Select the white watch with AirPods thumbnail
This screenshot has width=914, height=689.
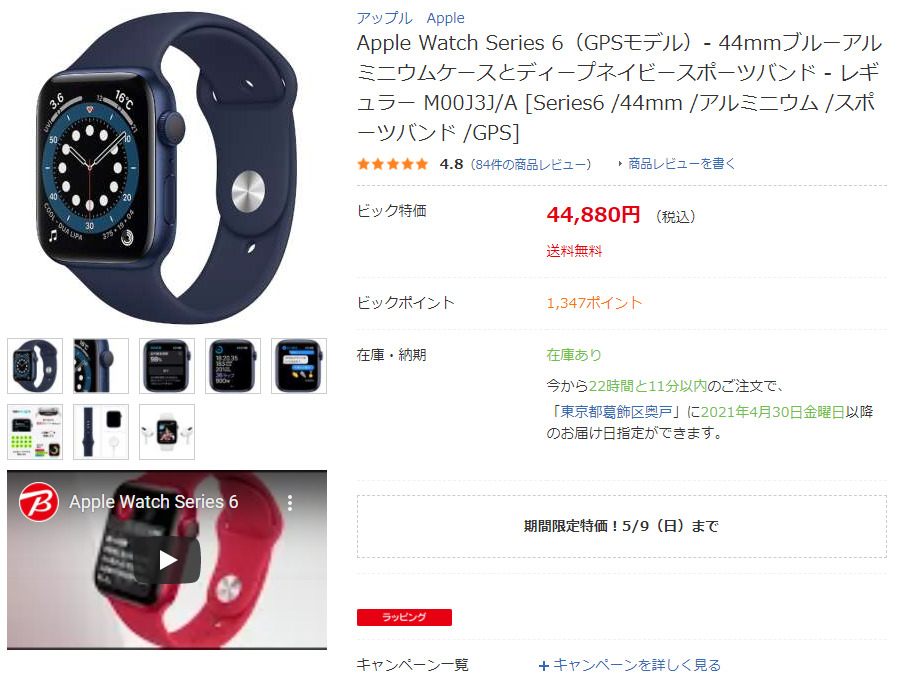[167, 432]
